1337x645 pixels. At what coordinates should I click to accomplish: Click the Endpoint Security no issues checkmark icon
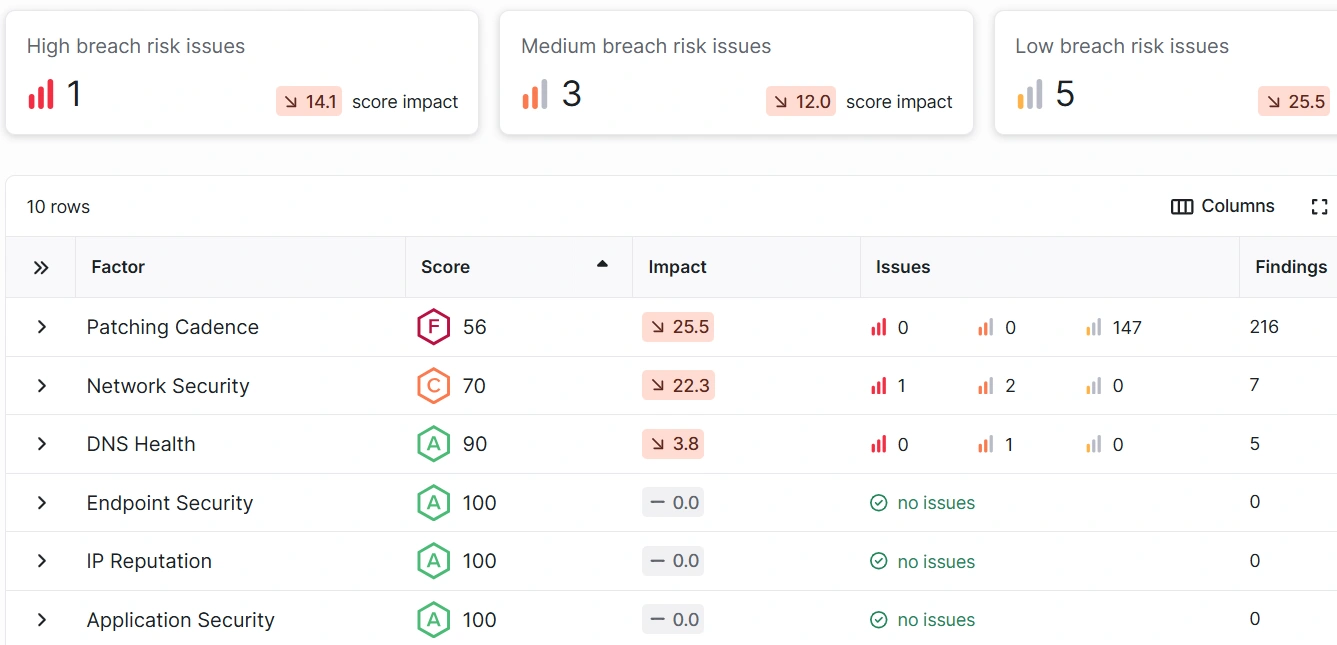879,503
